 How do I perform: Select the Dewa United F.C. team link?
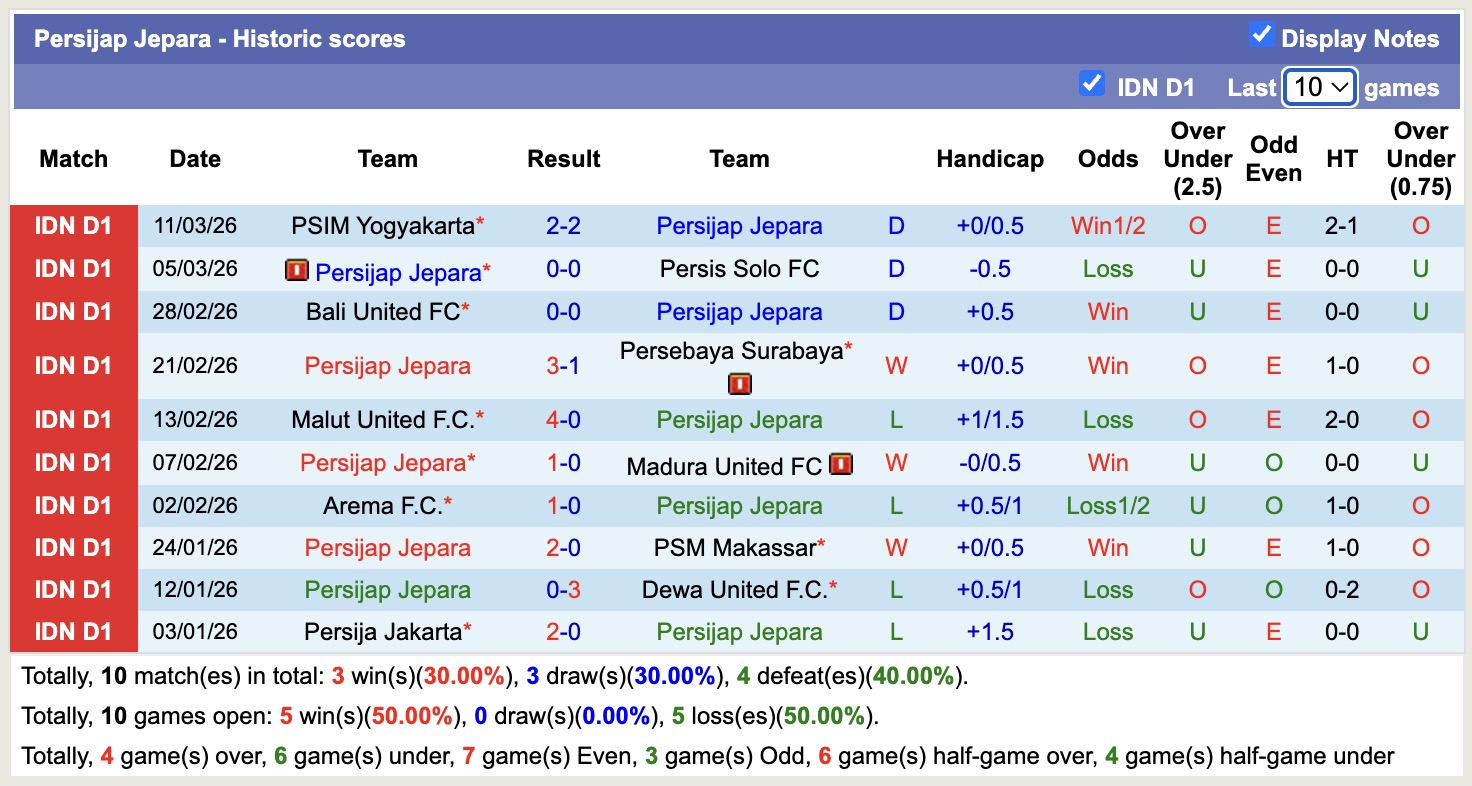point(734,590)
